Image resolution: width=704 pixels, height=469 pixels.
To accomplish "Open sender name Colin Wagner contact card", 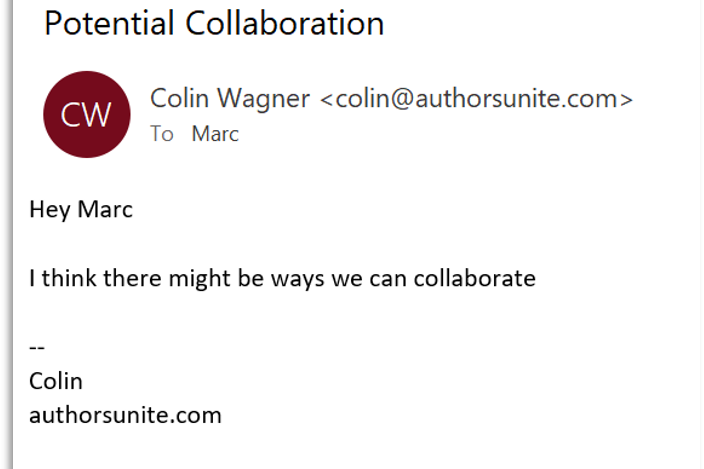I will tap(230, 99).
